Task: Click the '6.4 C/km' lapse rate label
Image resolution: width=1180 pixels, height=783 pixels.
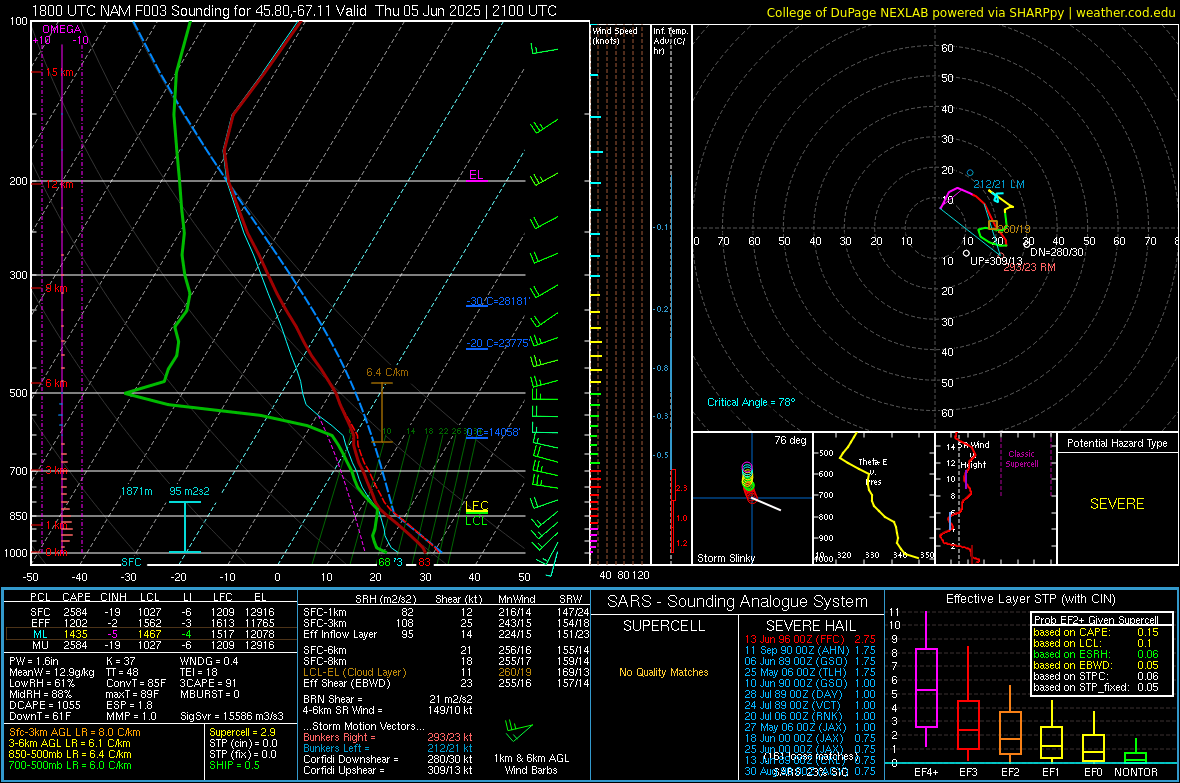Action: 387,372
